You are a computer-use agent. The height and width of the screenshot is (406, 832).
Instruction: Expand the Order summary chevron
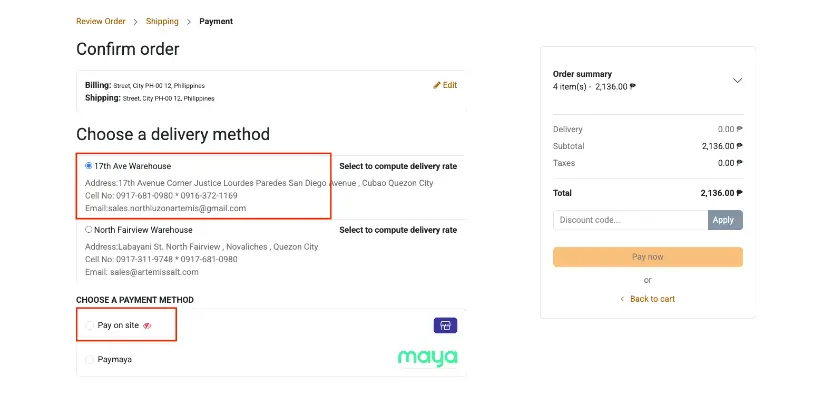[x=738, y=80]
